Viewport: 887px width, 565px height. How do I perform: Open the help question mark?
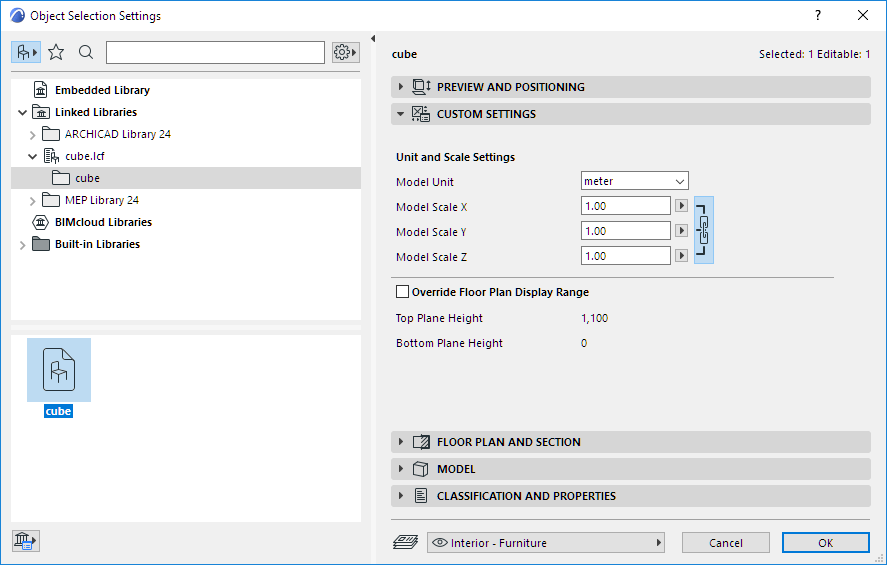818,16
